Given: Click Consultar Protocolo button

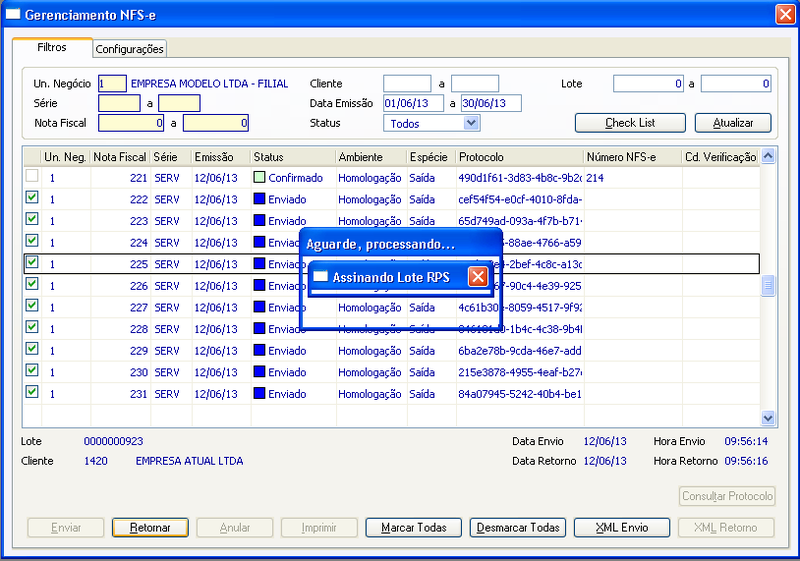Looking at the screenshot, I should point(727,496).
